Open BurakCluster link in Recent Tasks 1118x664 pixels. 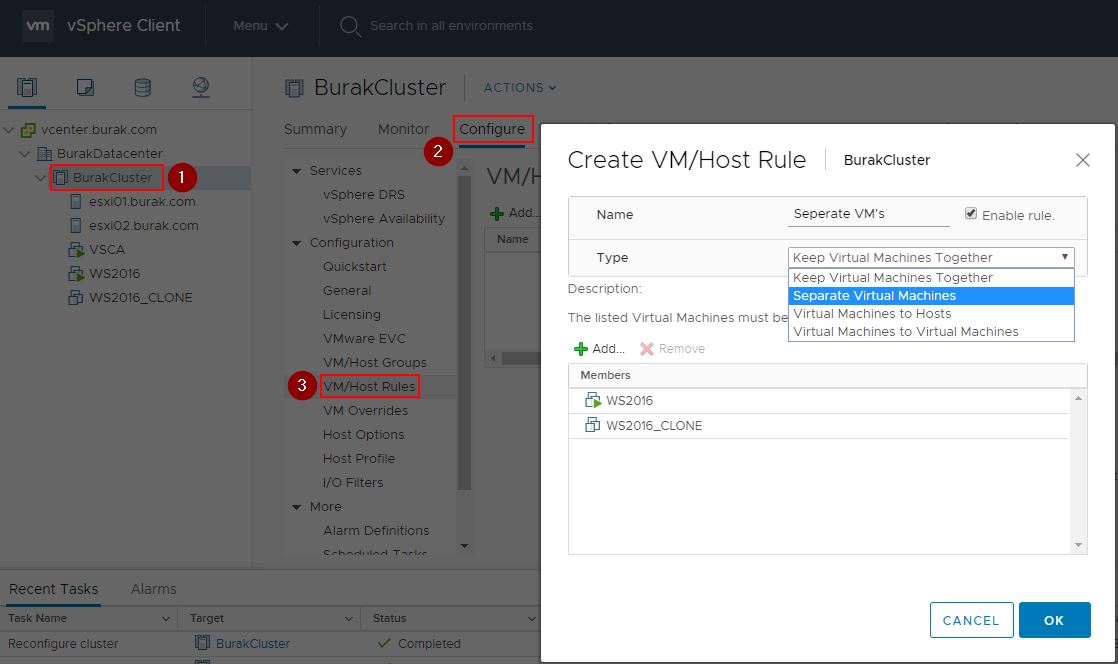click(x=252, y=643)
